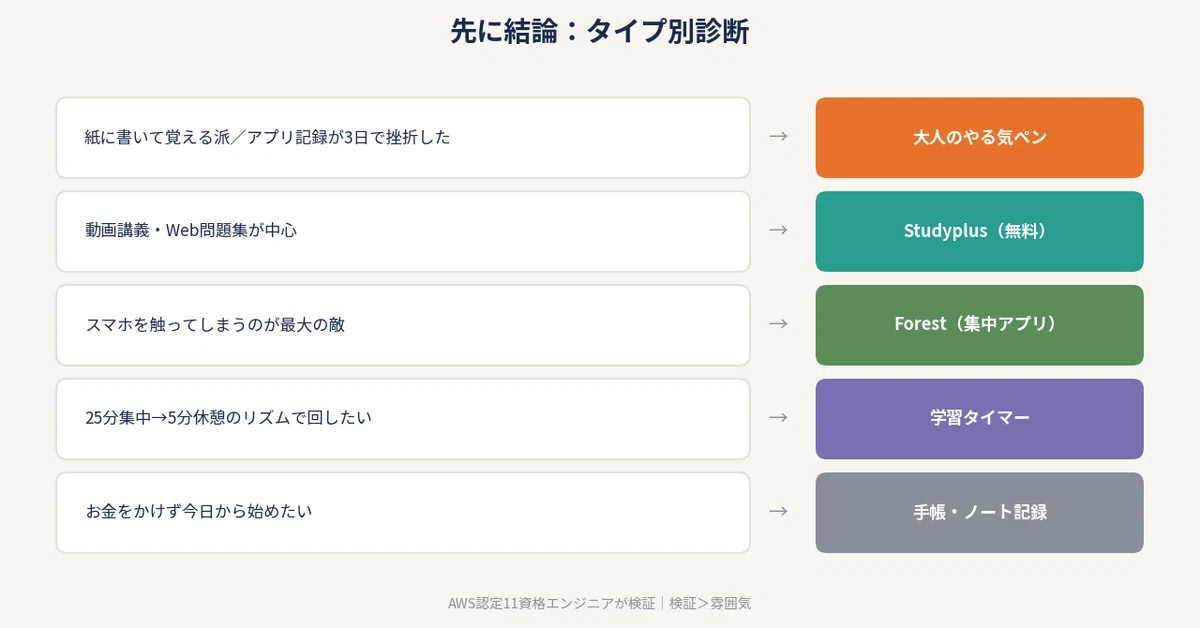
Task: Choose the 25分集中→5分休憩 rhythm card
Action: coord(403,418)
